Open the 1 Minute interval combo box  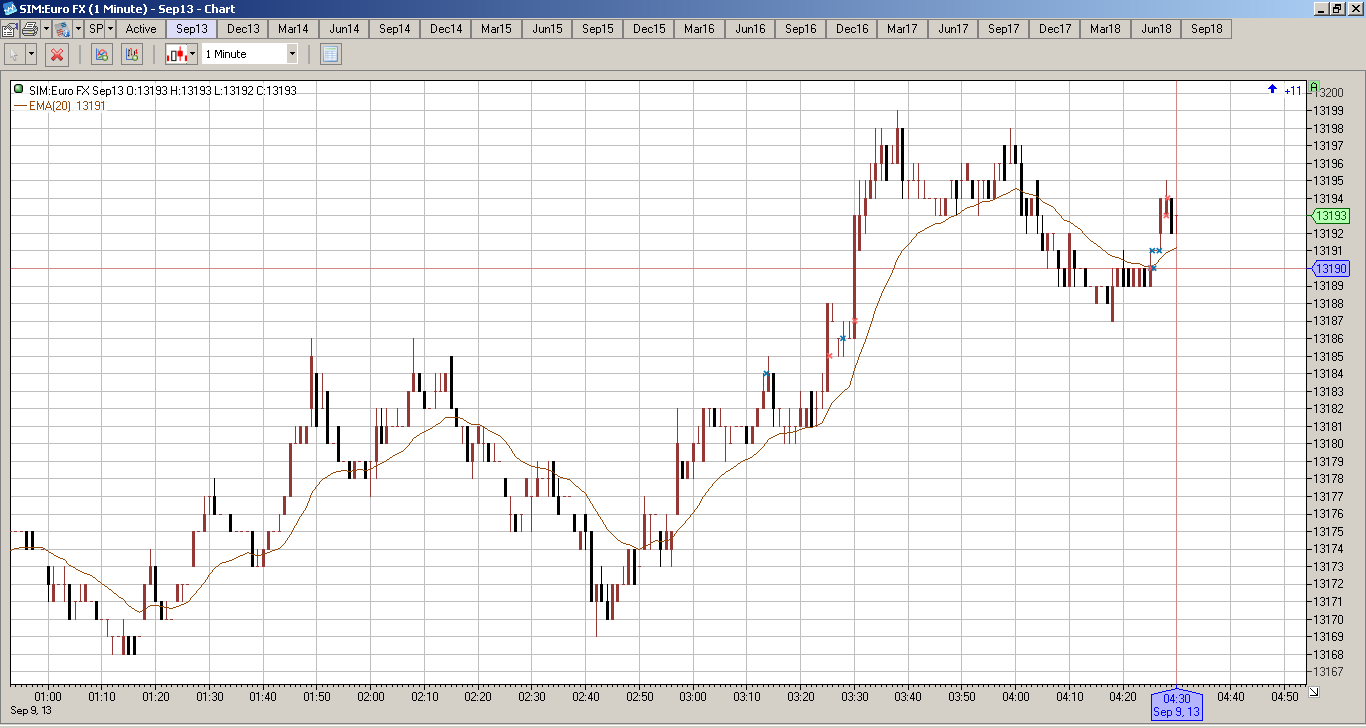click(x=250, y=54)
